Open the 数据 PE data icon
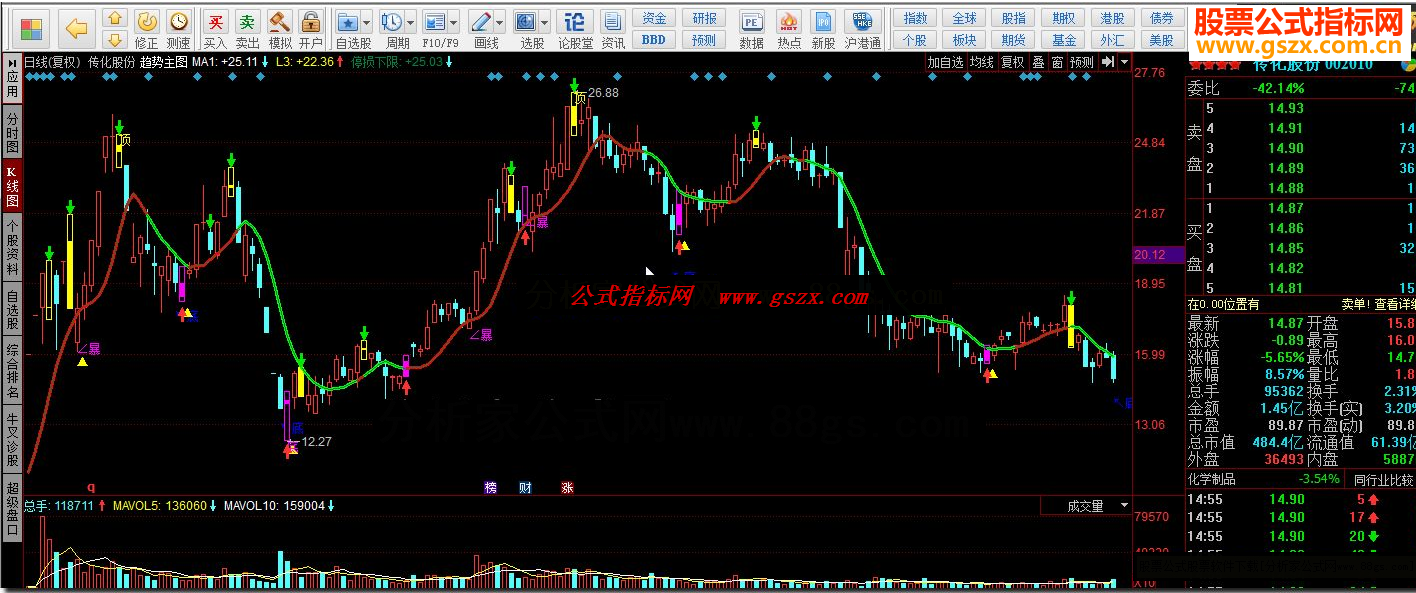The height and width of the screenshot is (593, 1416). coord(752,28)
